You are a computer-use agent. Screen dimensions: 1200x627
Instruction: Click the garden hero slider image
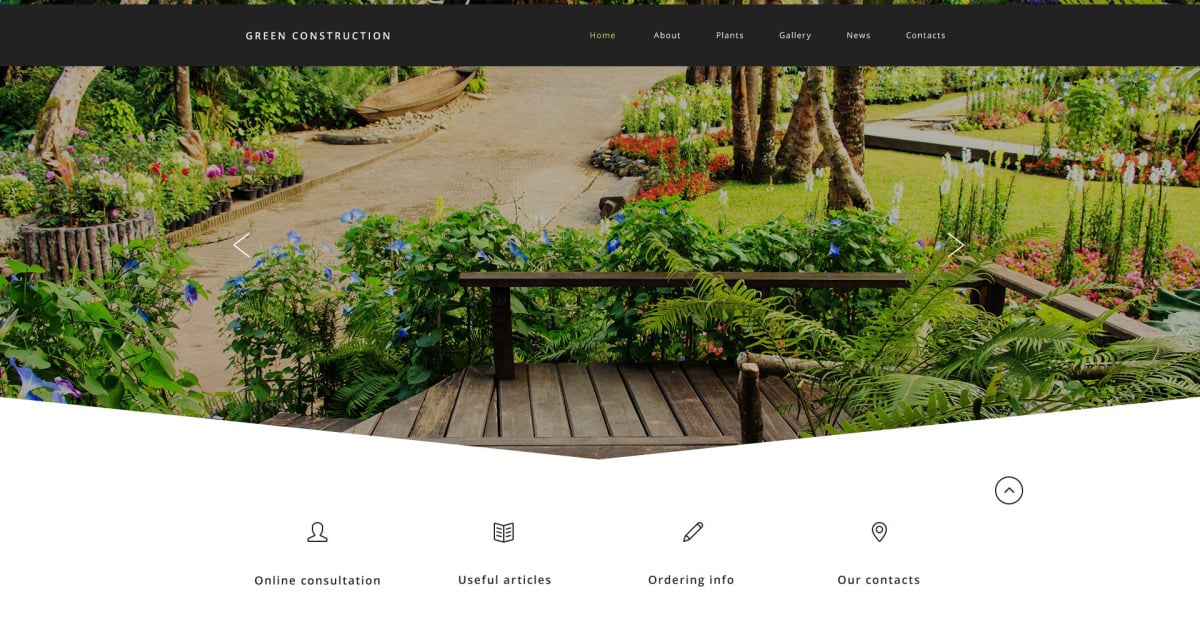(600, 230)
